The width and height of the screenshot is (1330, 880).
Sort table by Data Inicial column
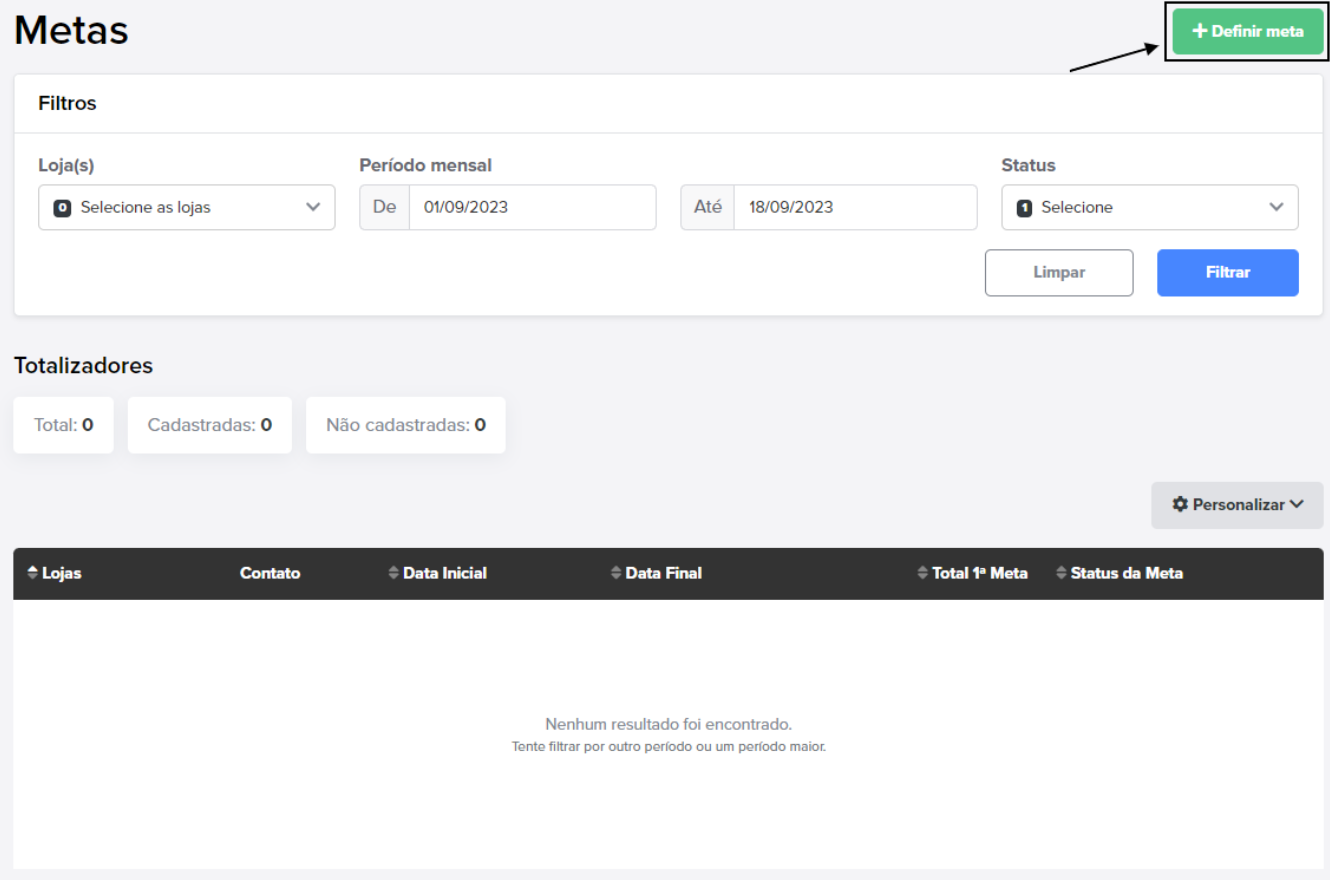[x=437, y=573]
